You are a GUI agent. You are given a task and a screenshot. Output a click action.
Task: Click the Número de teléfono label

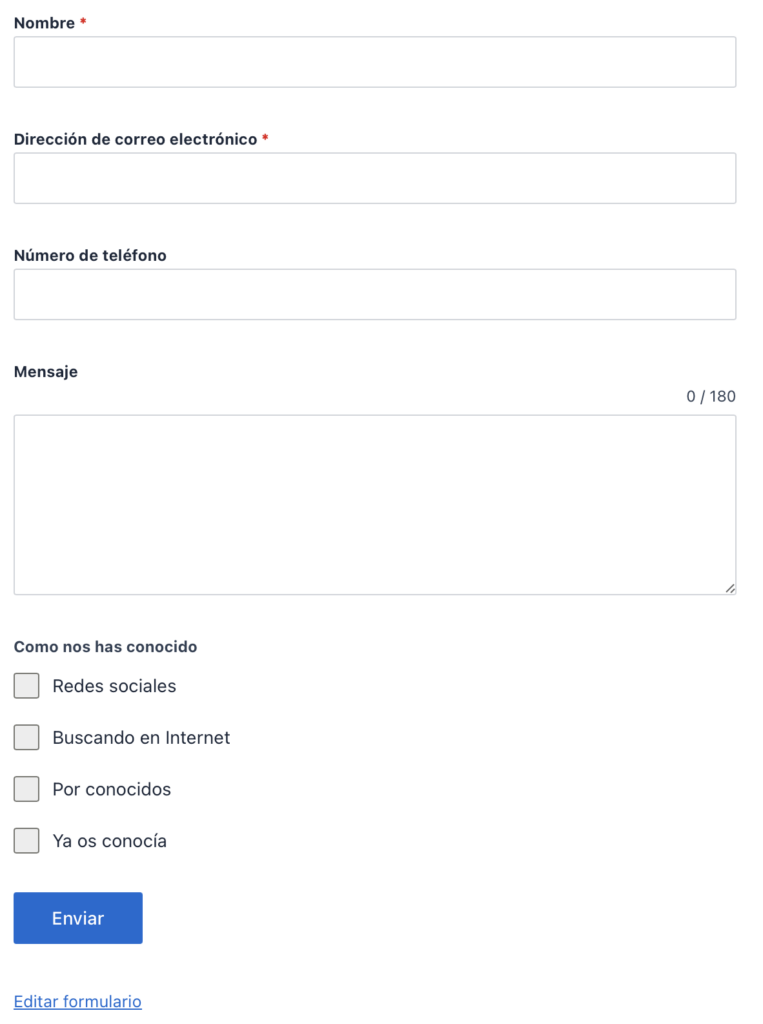[90, 255]
